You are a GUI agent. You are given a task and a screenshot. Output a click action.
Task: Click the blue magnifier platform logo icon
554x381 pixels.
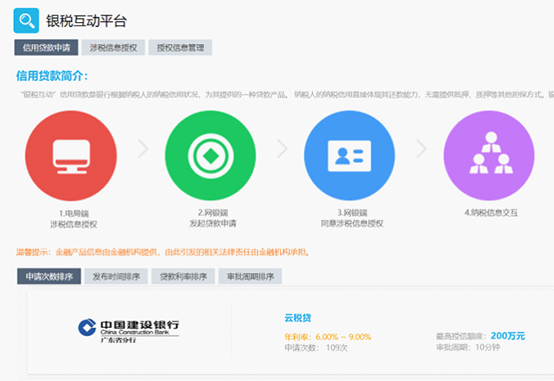[26, 20]
